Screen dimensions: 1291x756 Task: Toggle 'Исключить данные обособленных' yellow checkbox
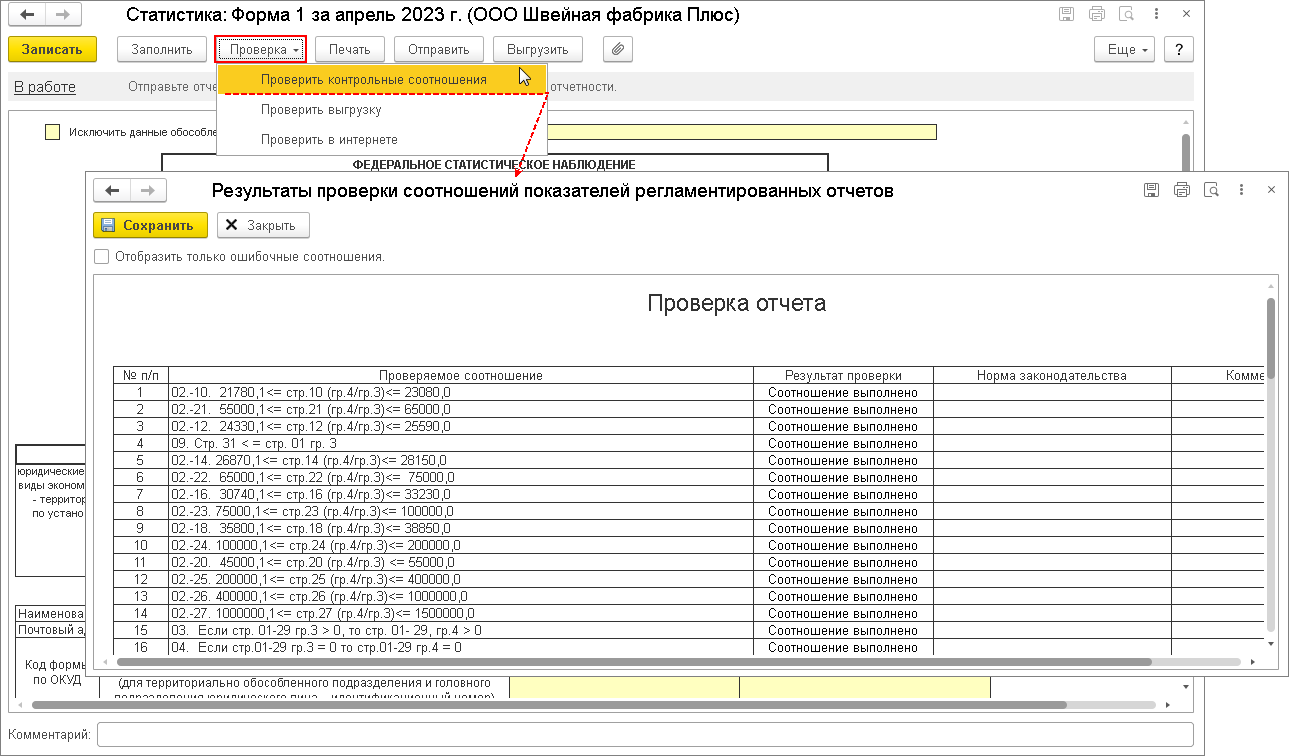coord(52,132)
